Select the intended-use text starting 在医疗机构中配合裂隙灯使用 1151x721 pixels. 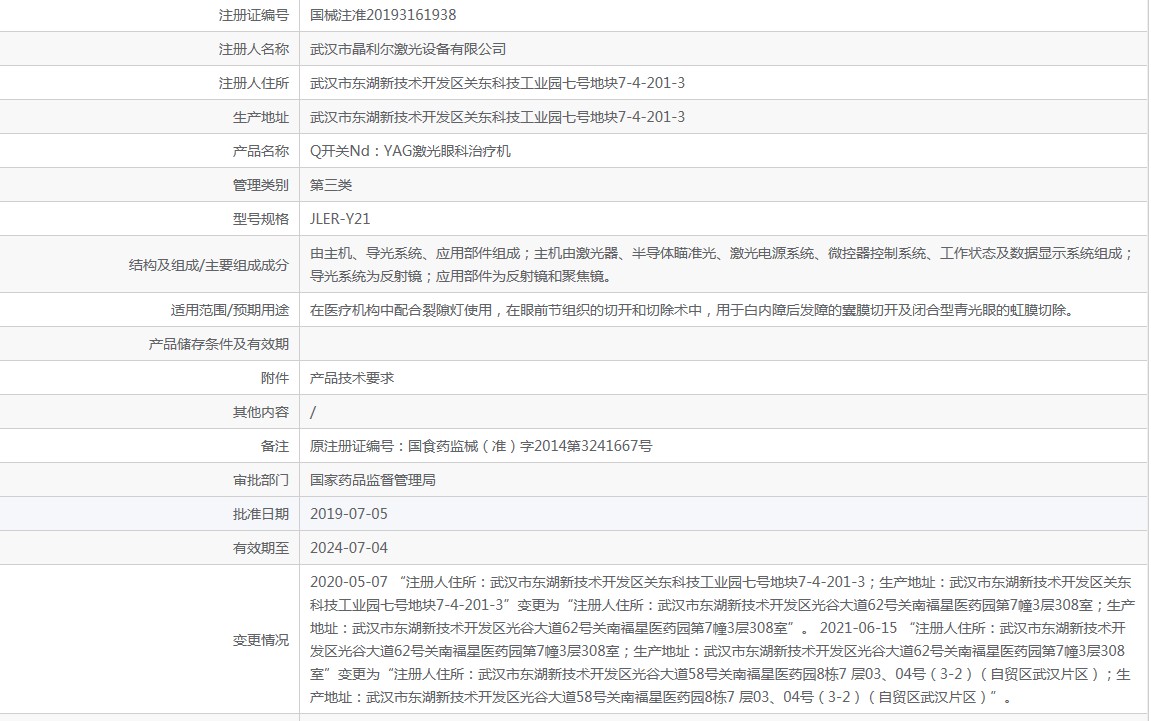(x=694, y=310)
